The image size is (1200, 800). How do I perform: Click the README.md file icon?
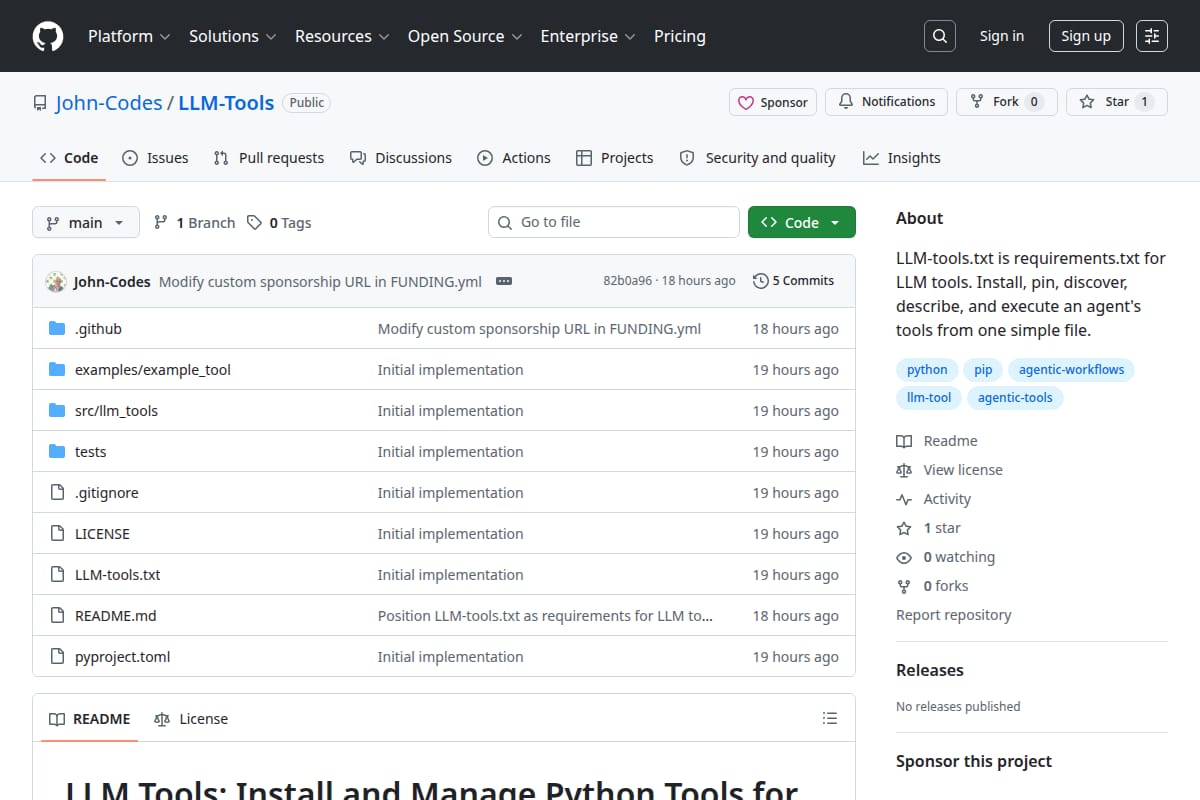57,615
